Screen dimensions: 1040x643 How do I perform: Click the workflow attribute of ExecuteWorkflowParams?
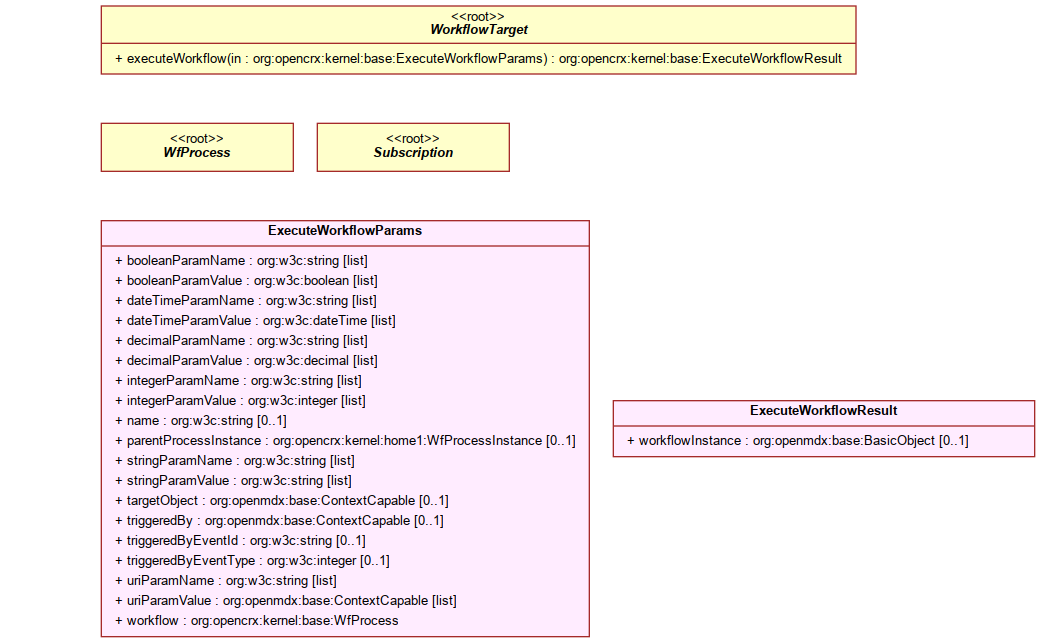pyautogui.click(x=257, y=620)
